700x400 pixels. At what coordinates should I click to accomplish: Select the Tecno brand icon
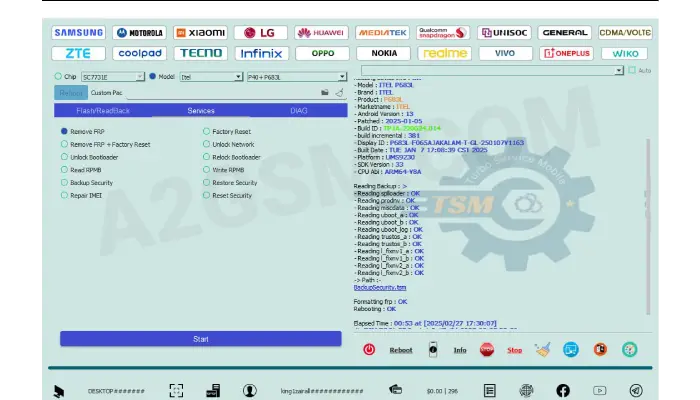pos(201,53)
